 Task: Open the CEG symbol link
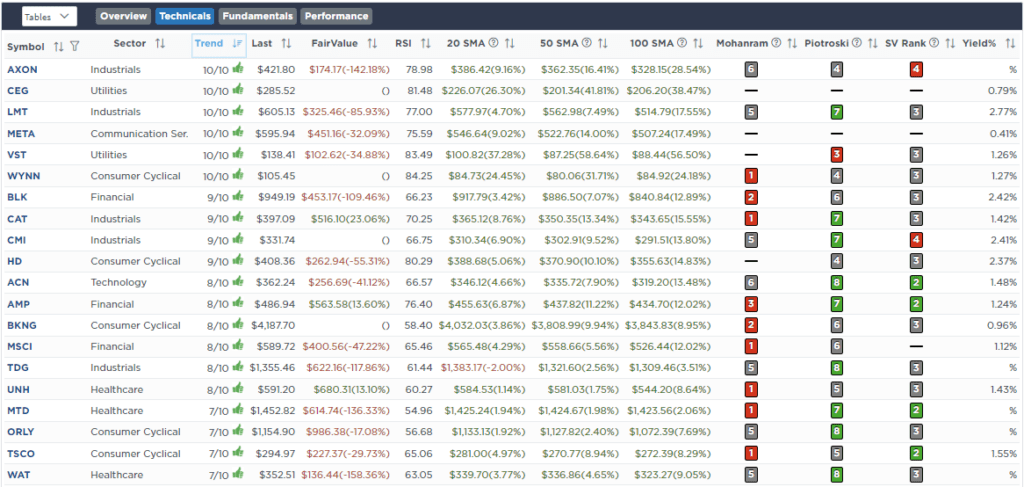point(17,91)
